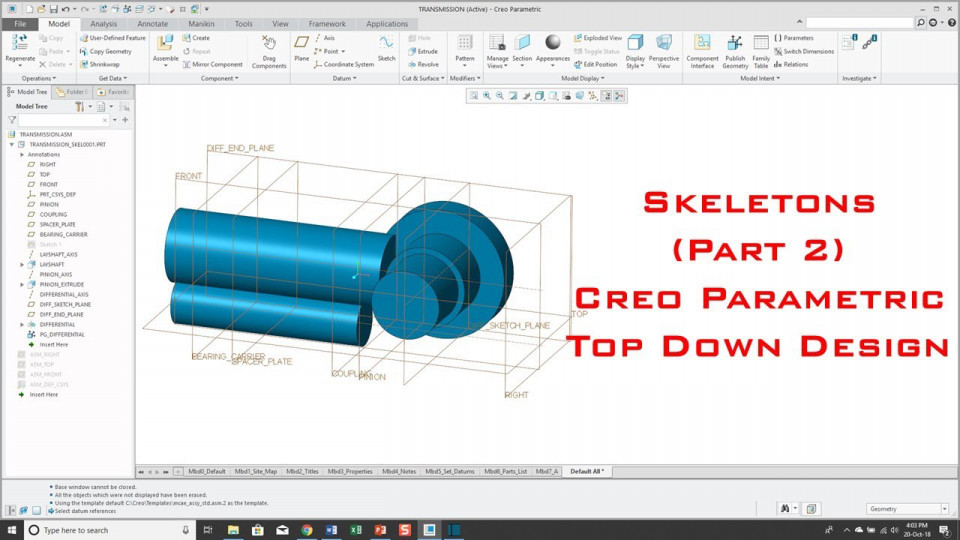The image size is (960, 540).
Task: Collapse TRANSMISSION_SKEL0001.PRT node
Action: 12,144
